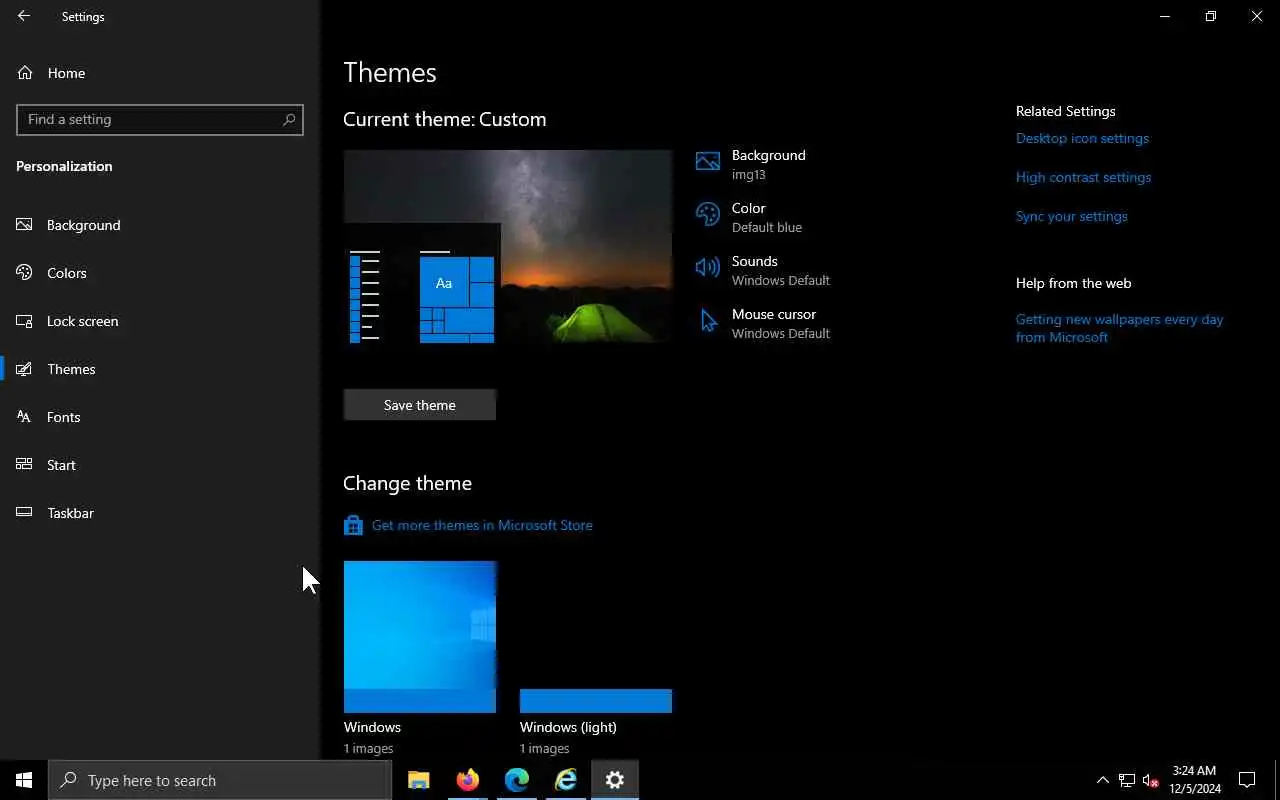Select the Themes icon in sidebar

pyautogui.click(x=25, y=369)
